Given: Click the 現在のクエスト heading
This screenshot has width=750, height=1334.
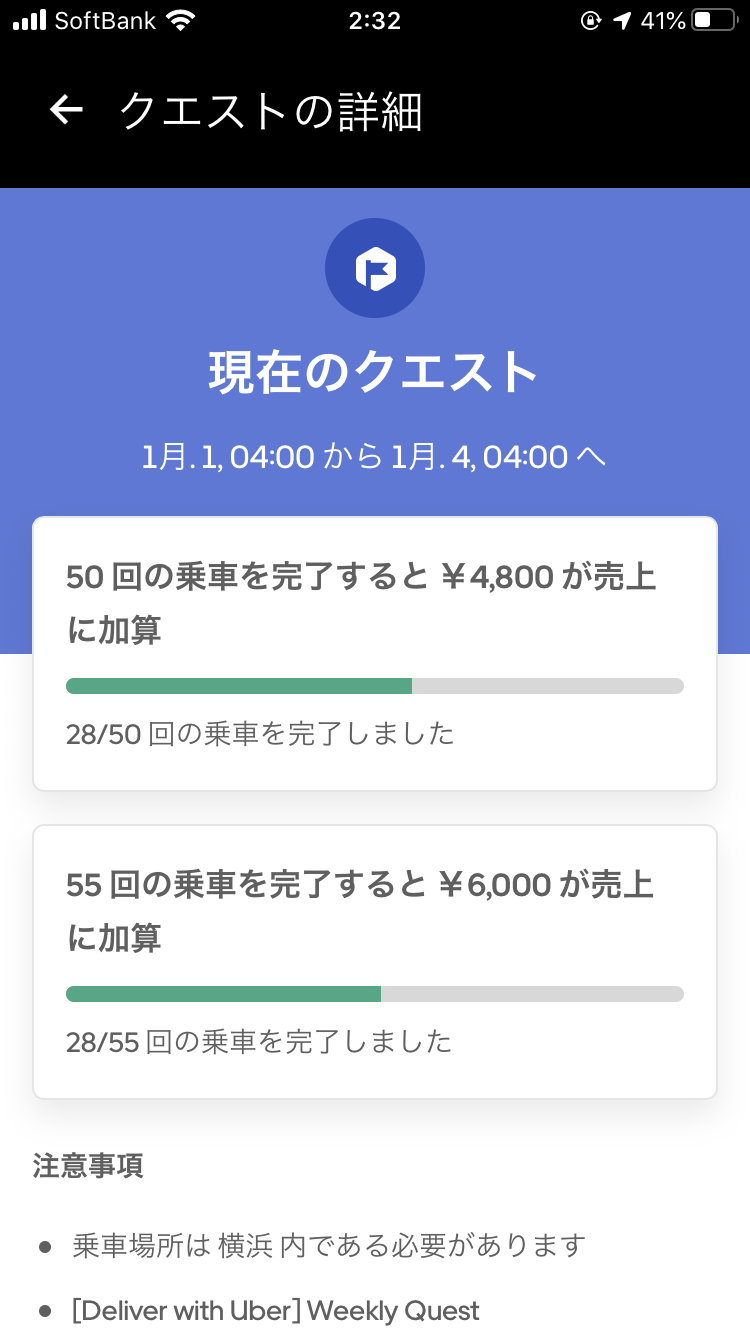Looking at the screenshot, I should pyautogui.click(x=375, y=373).
